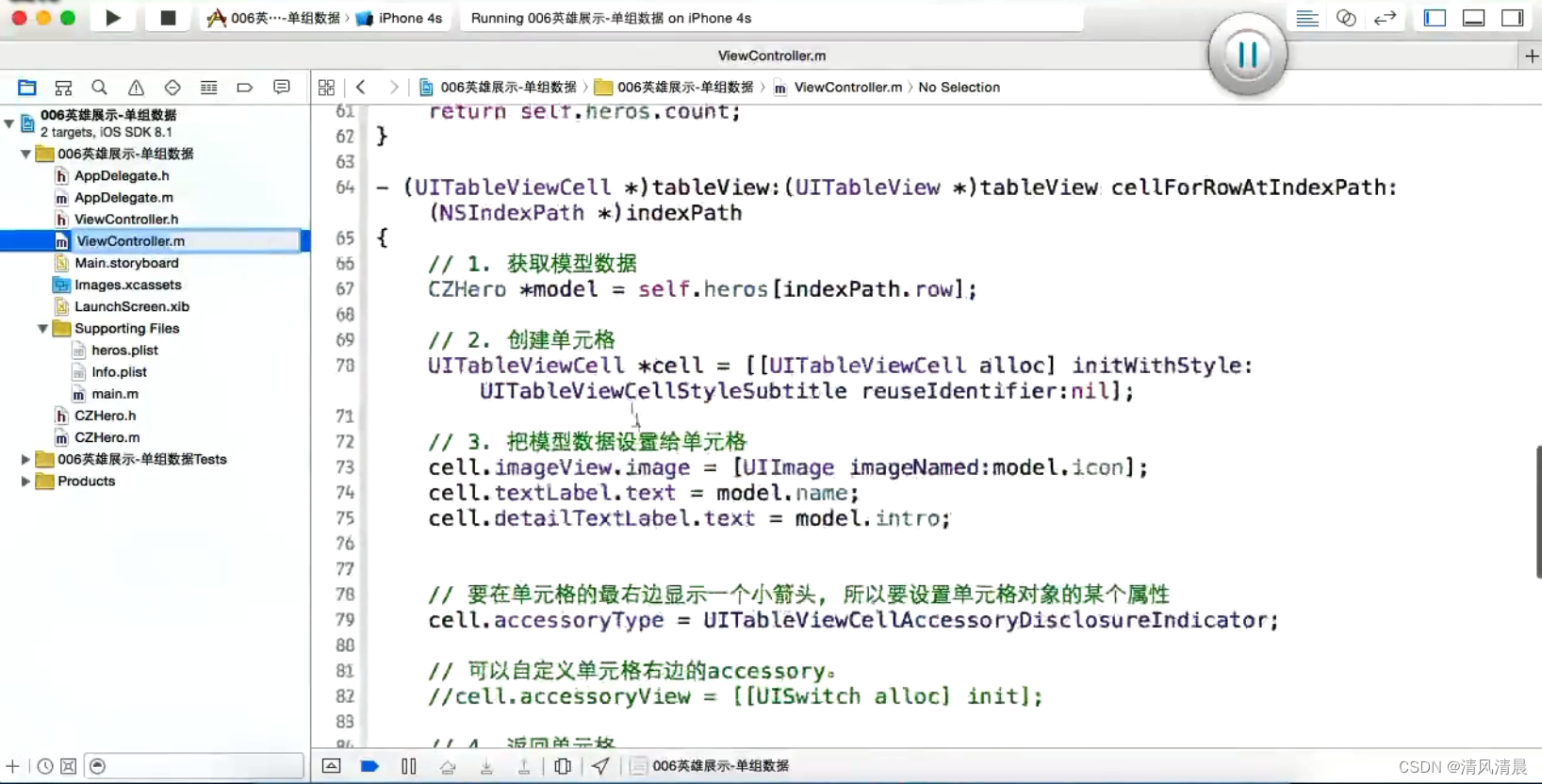
Task: Open the Test navigator
Action: tap(172, 88)
